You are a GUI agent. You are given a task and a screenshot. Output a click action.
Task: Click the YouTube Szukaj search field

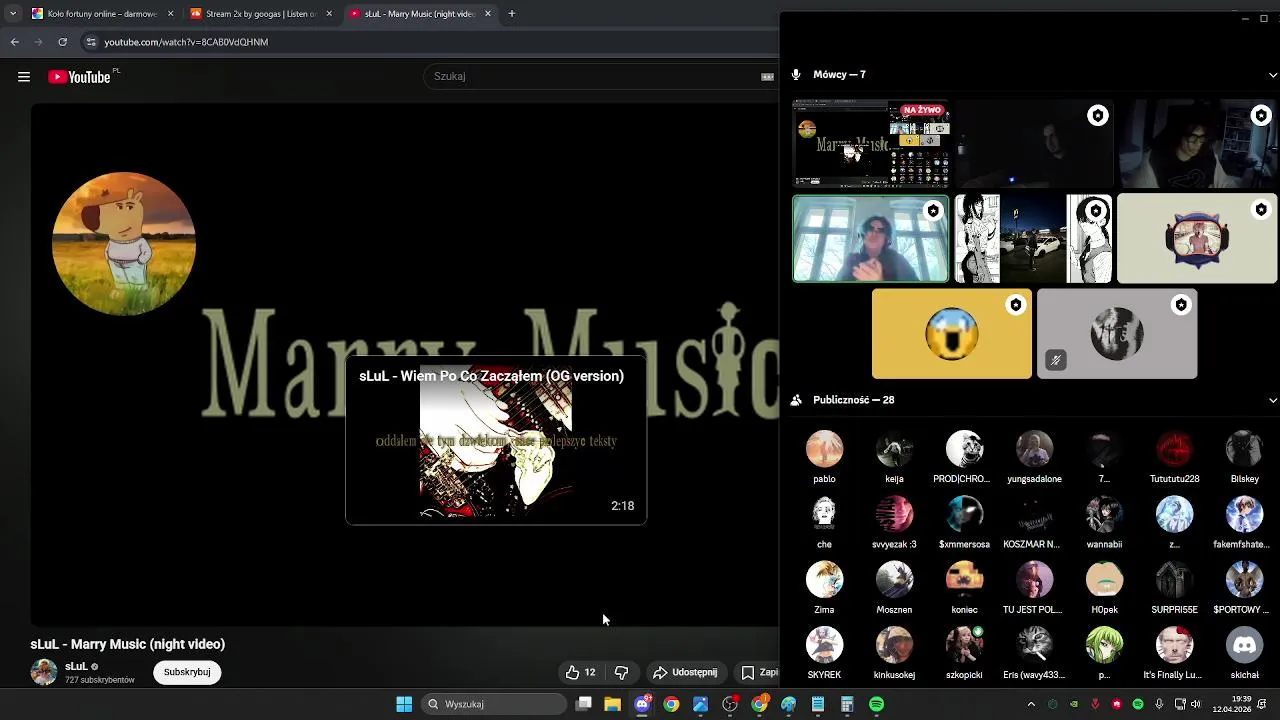click(x=590, y=76)
